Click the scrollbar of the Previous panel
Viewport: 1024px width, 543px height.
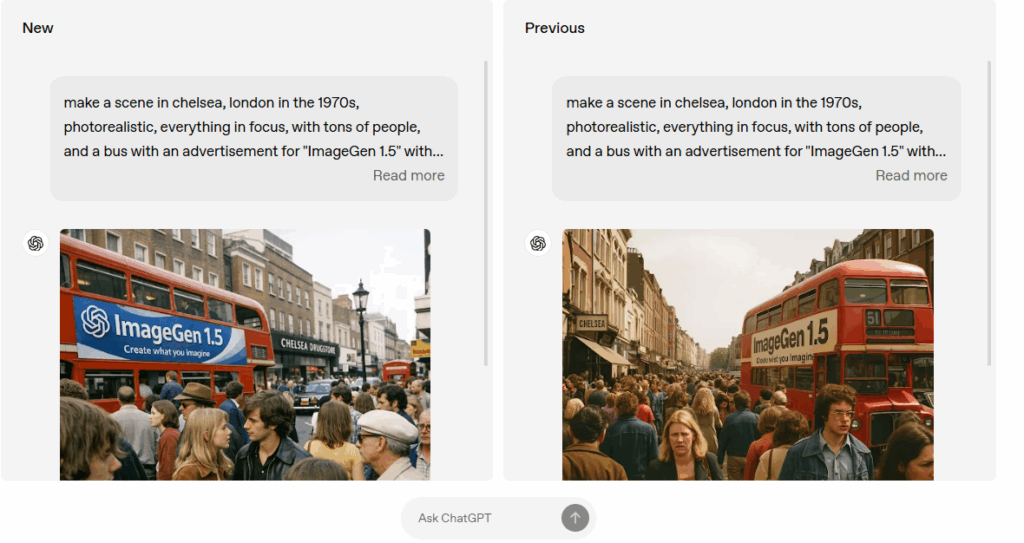pyautogui.click(x=989, y=213)
